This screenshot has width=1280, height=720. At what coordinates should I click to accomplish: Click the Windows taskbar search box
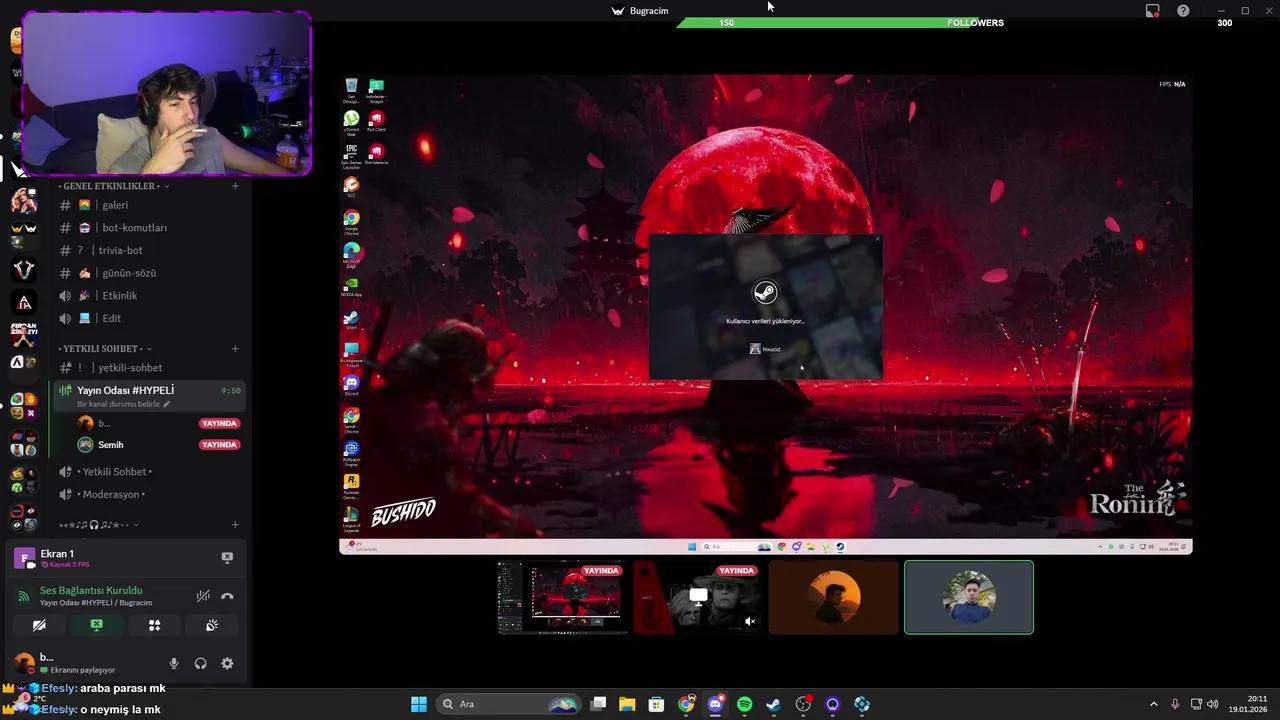(x=511, y=704)
